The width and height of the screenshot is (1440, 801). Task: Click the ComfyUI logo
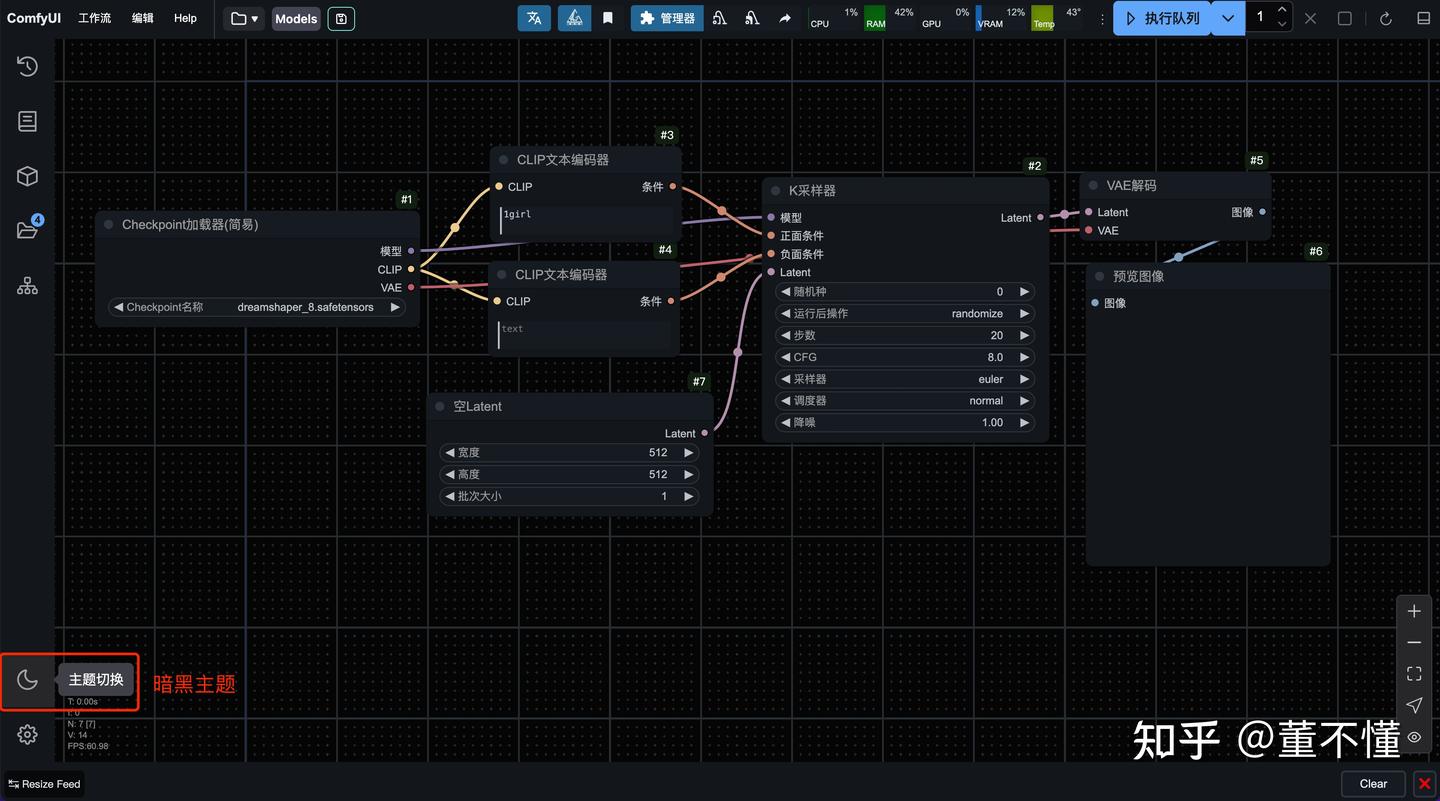pos(34,18)
